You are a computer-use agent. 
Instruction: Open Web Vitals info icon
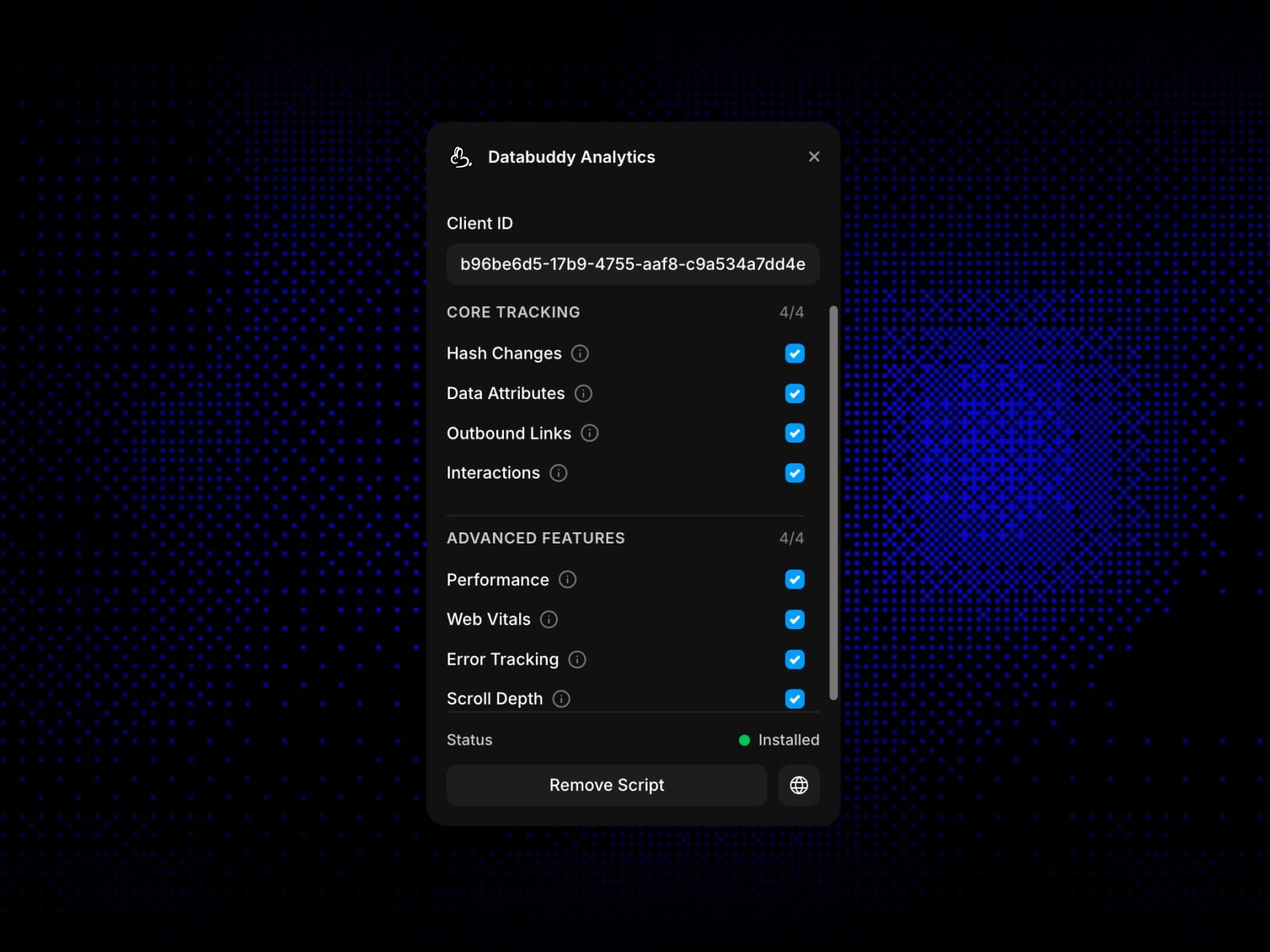[549, 620]
